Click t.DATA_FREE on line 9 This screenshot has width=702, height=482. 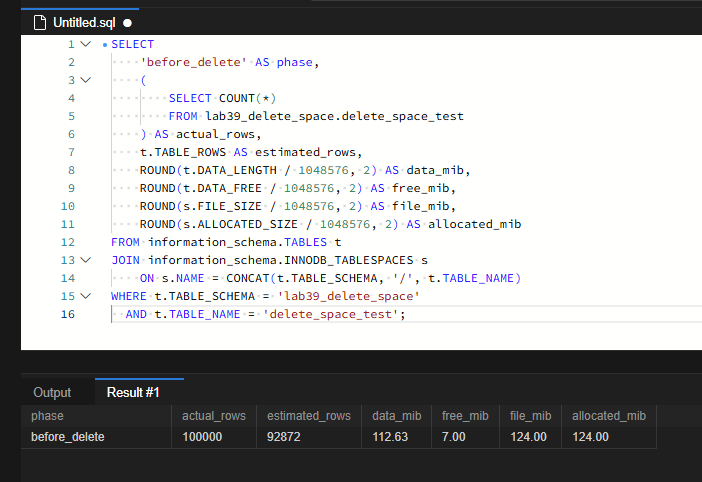223,188
